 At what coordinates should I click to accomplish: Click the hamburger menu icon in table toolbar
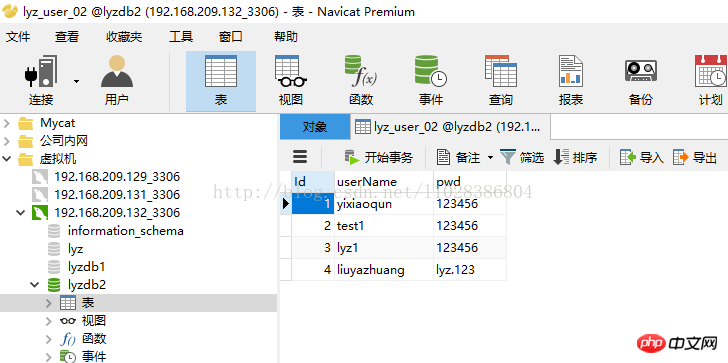point(300,157)
